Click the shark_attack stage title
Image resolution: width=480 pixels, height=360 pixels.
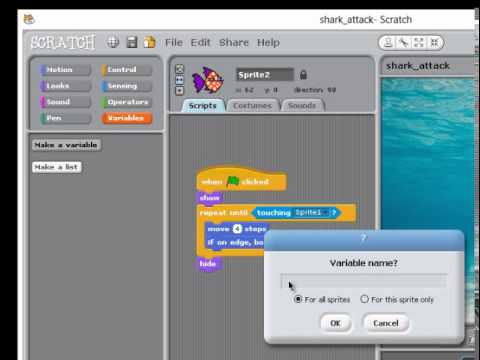point(418,66)
